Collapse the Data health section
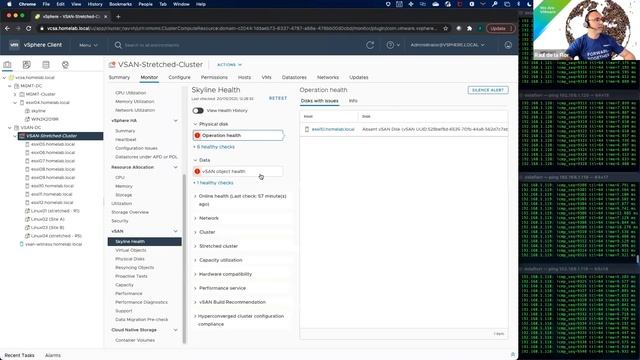Image resolution: width=640 pixels, height=360 pixels. point(195,160)
